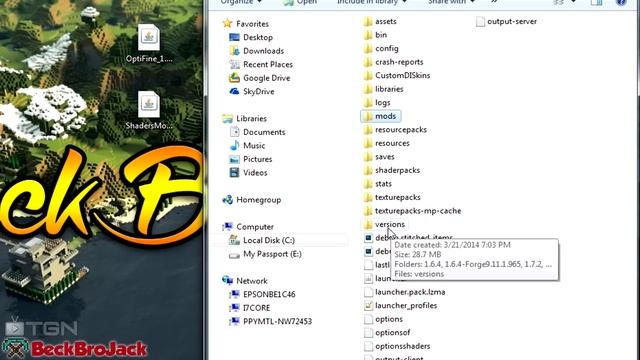This screenshot has width=640, height=360.
Task: Select the libraries folder in file list
Action: pyautogui.click(x=383, y=89)
